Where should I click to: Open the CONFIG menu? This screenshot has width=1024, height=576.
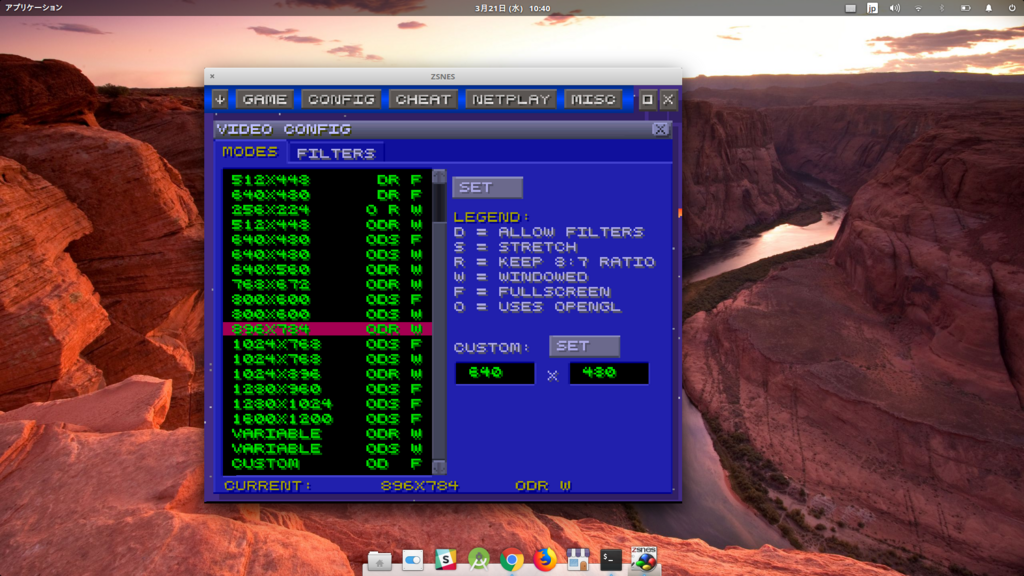point(341,99)
